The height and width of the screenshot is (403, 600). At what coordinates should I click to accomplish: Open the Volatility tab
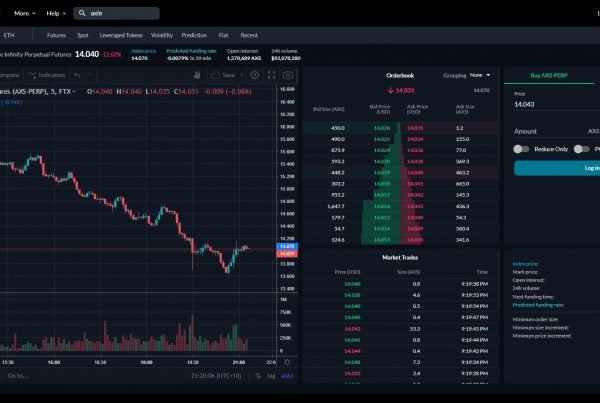click(162, 35)
